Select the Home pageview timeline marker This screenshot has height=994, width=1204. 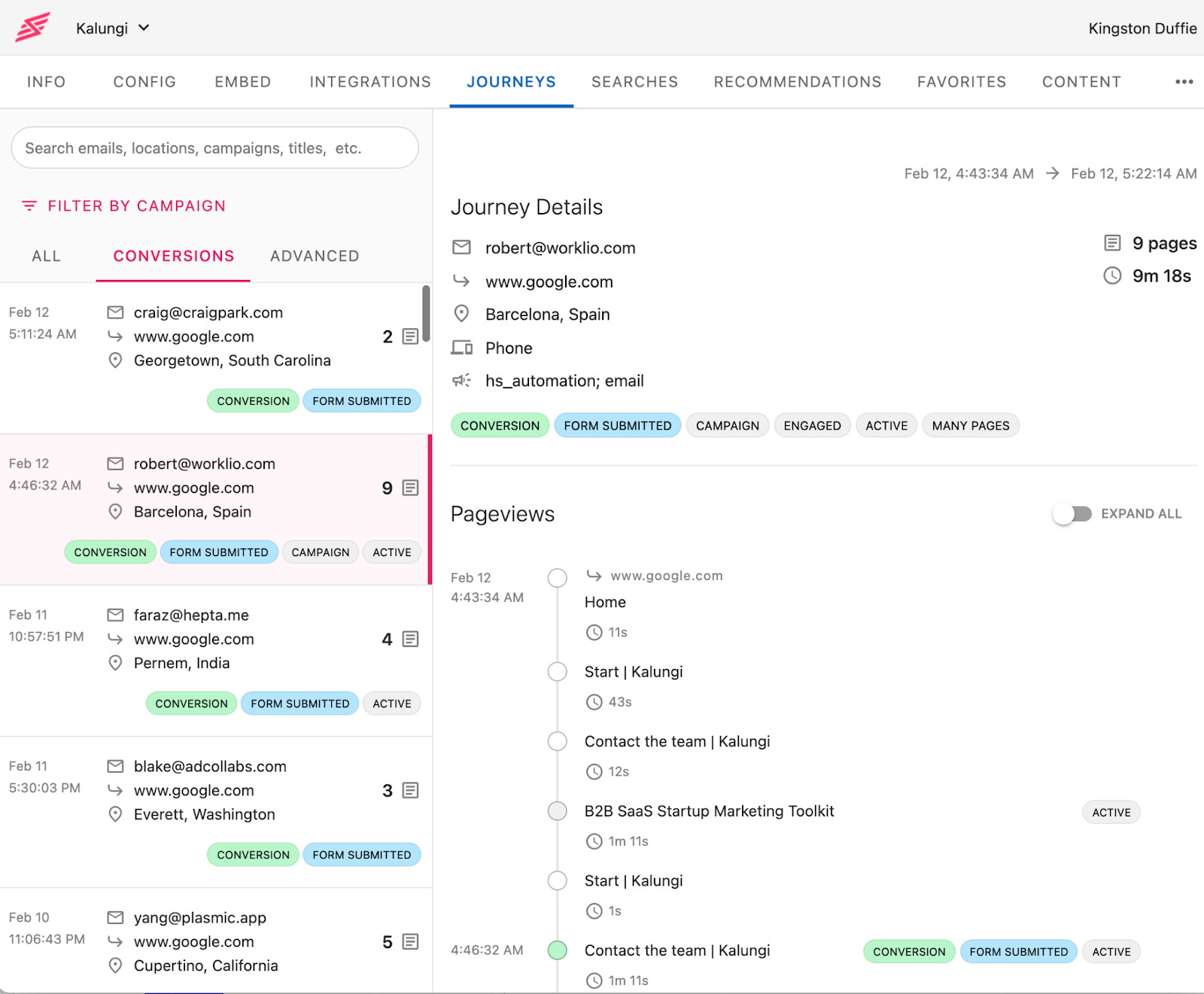point(558,578)
